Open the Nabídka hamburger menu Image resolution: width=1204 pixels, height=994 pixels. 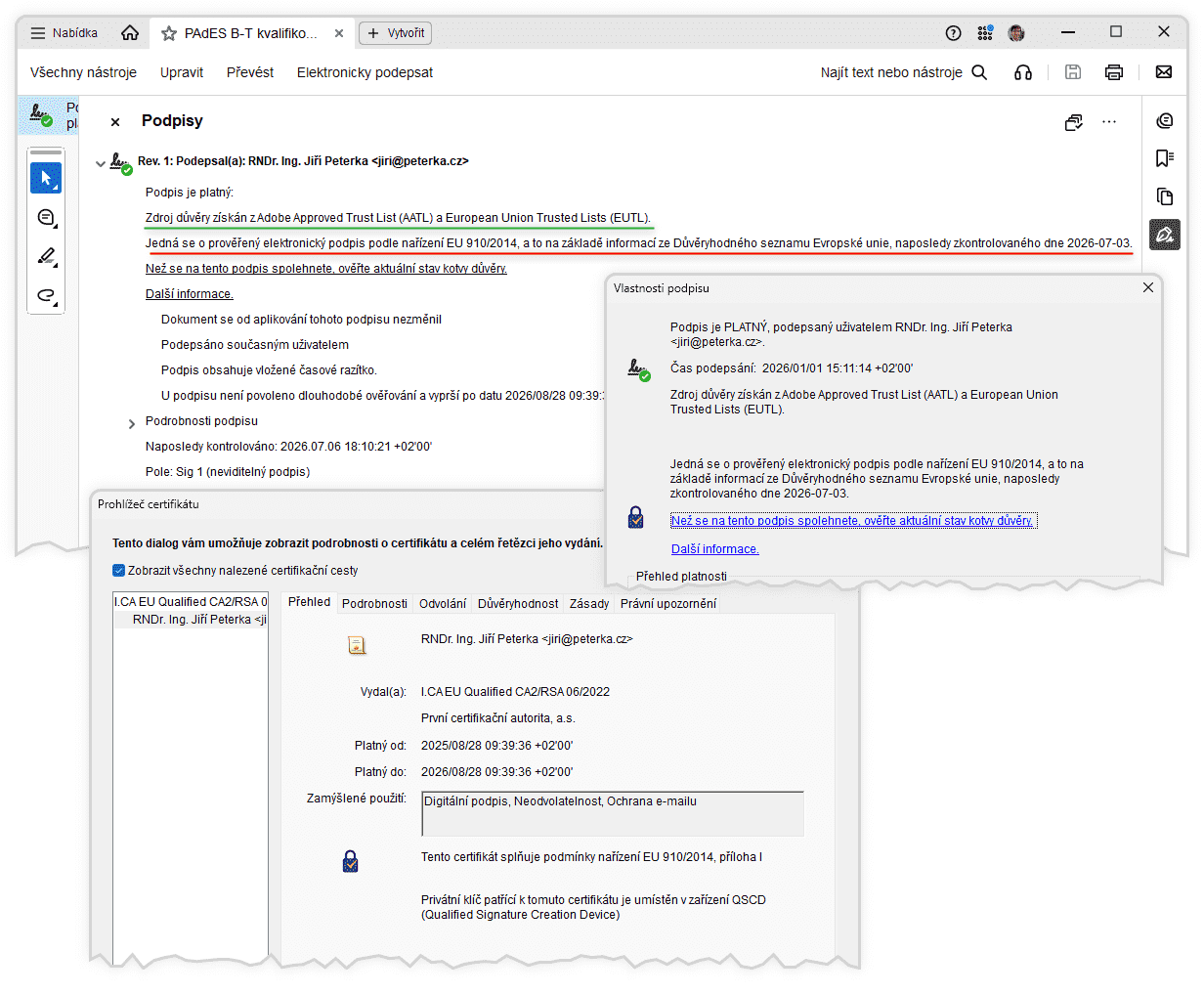tap(64, 33)
